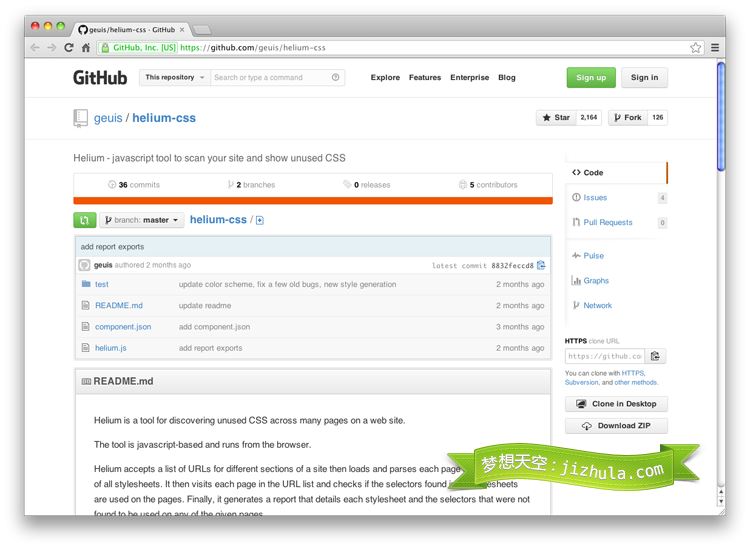Open the test folder
Viewport: 750px width, 549px height.
coord(101,284)
